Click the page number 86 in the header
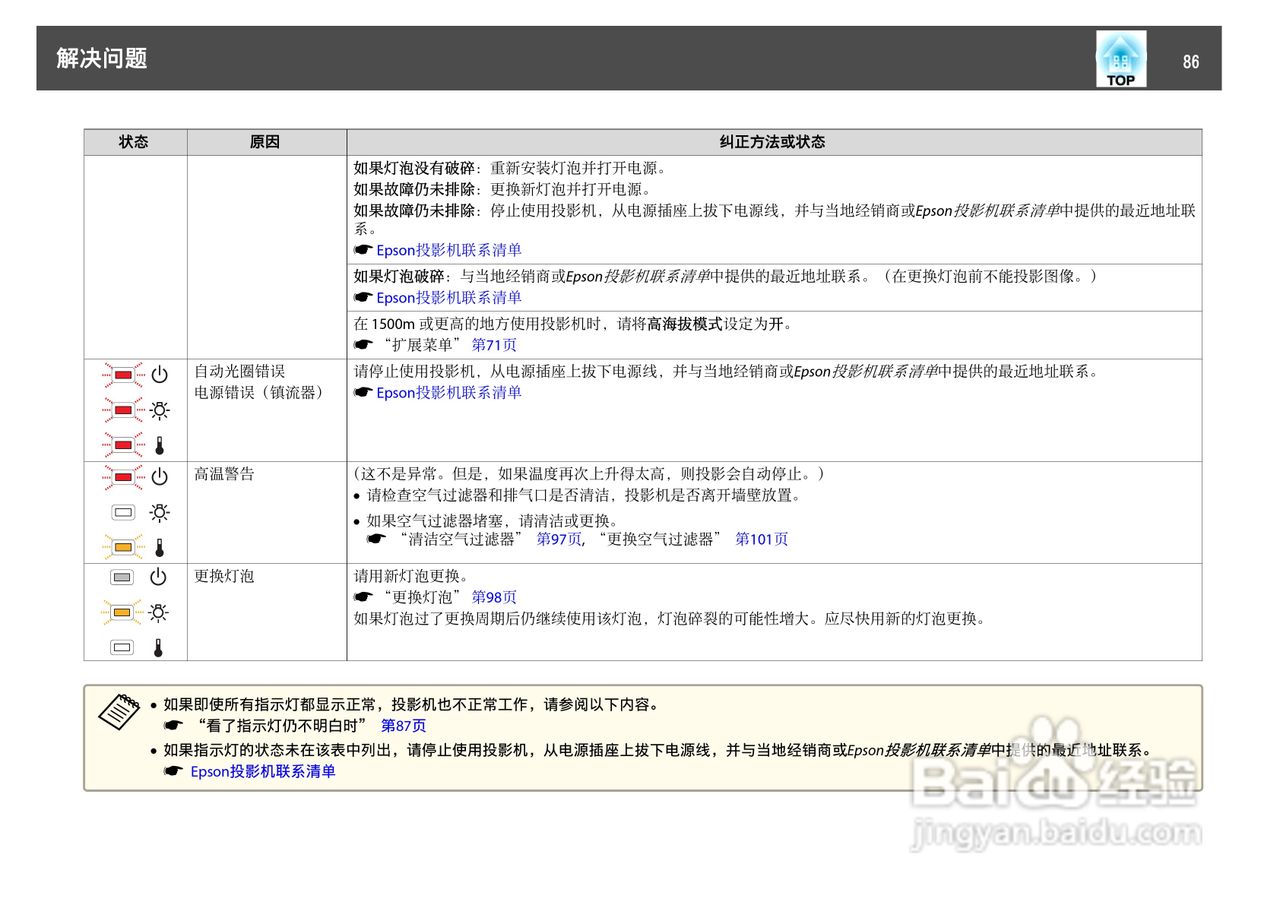1280x905 pixels. pos(1191,61)
